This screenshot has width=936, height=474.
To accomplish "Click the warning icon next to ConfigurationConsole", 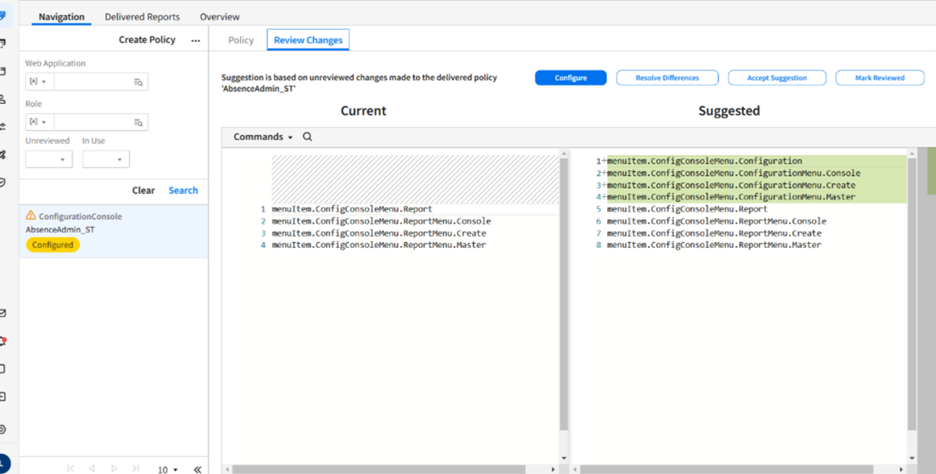I will [30, 216].
